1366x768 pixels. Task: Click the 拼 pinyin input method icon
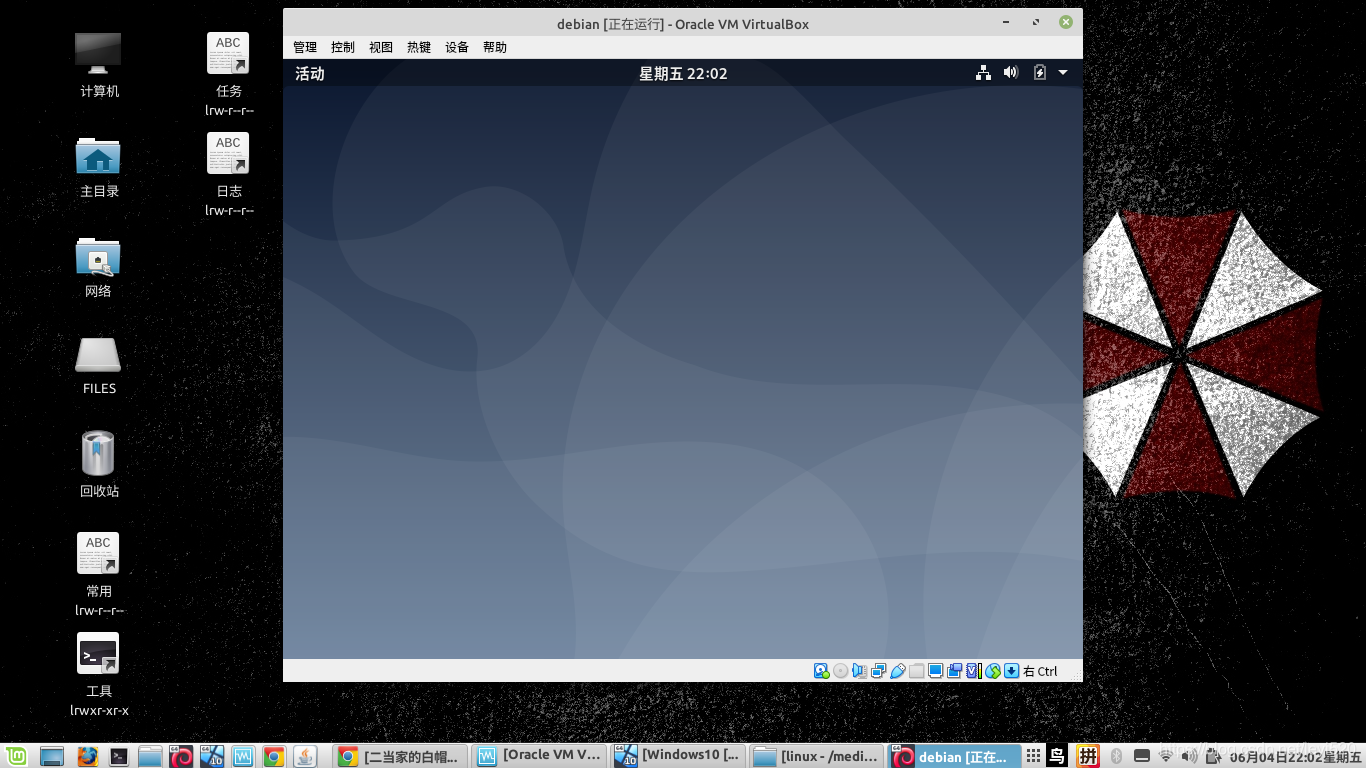pos(1088,756)
